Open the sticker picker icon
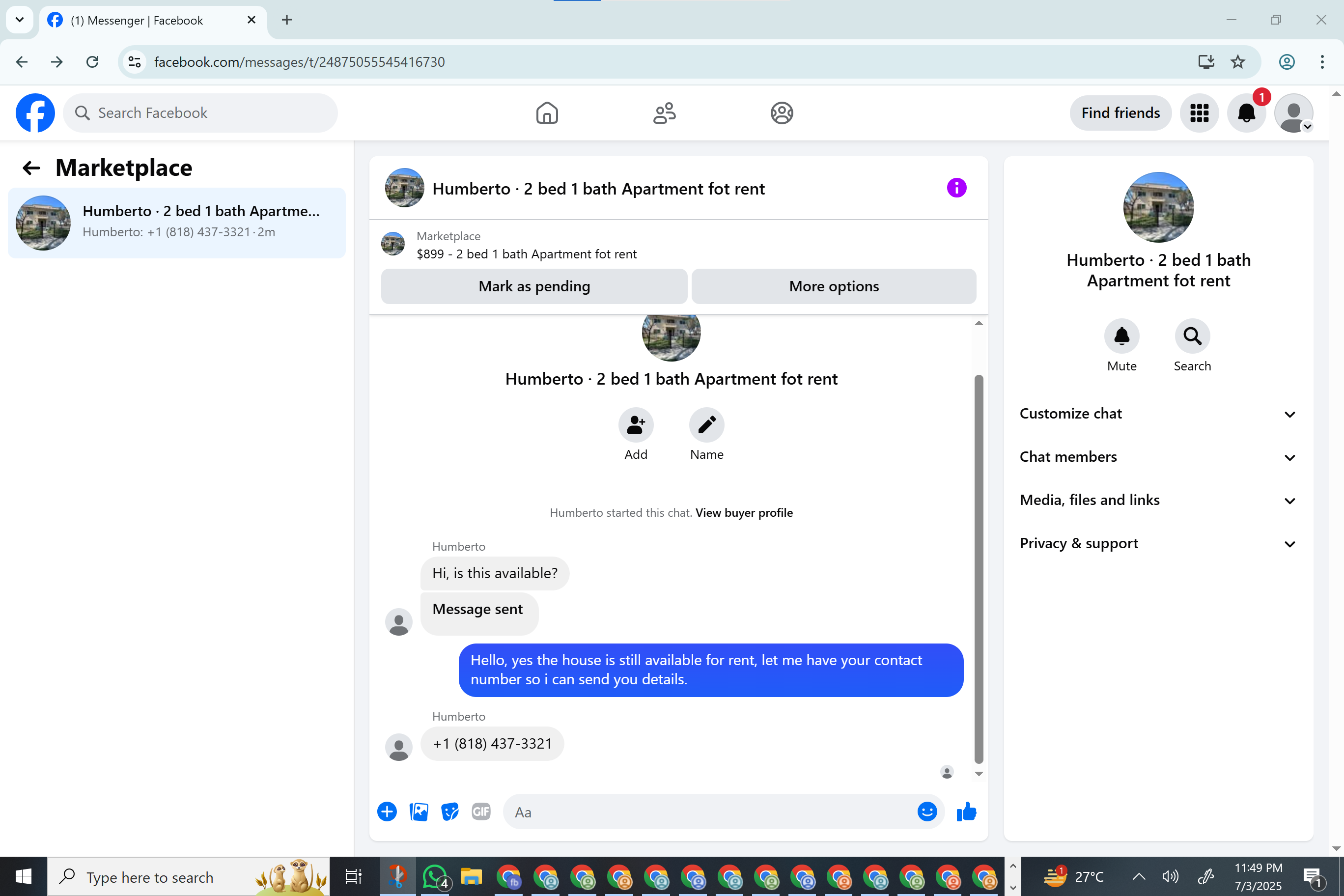This screenshot has width=1344, height=896. [x=449, y=812]
